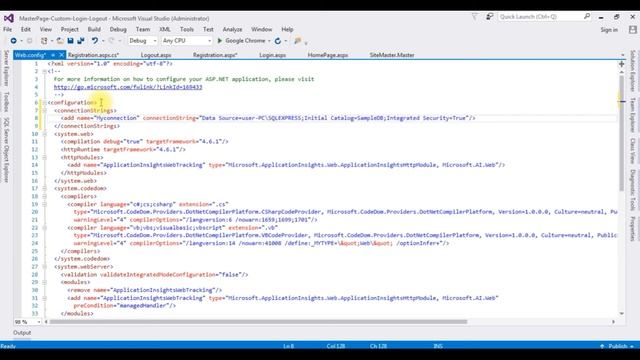640x360 pixels.
Task: Collapse the system.codedom node on line 17
Action: 44,189
